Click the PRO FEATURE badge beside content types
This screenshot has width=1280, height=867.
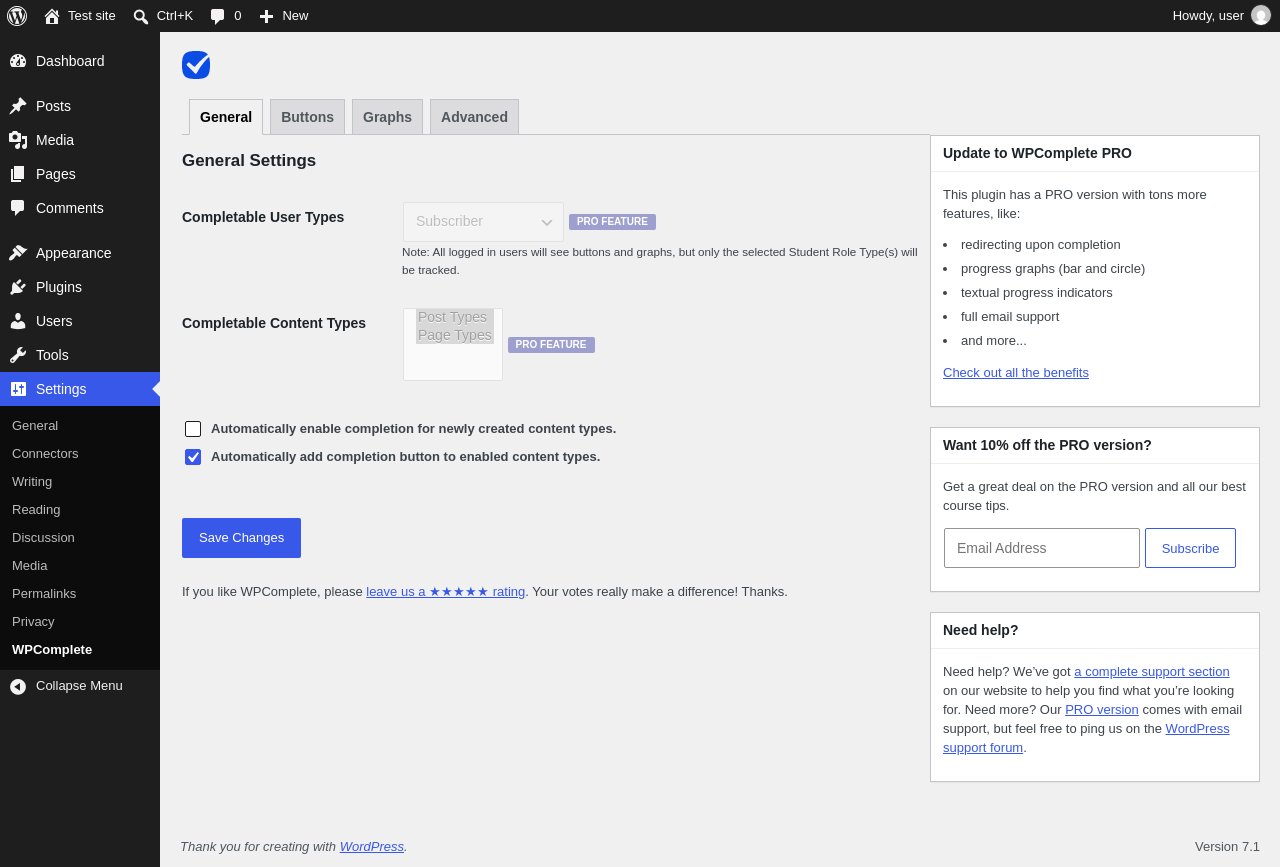point(551,345)
